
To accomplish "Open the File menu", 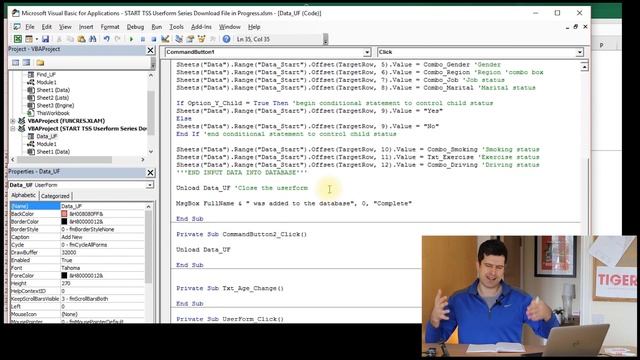I will (30, 27).
